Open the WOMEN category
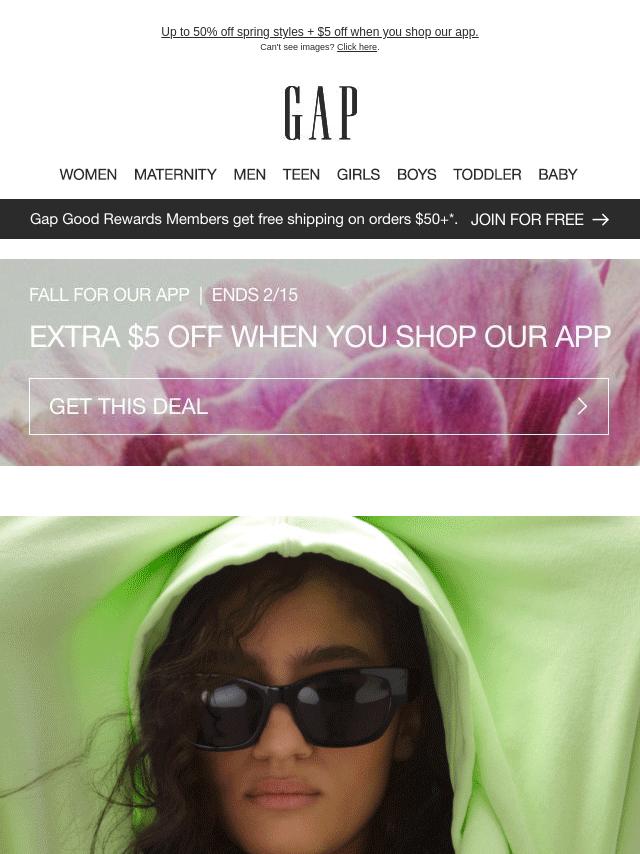 coord(88,174)
